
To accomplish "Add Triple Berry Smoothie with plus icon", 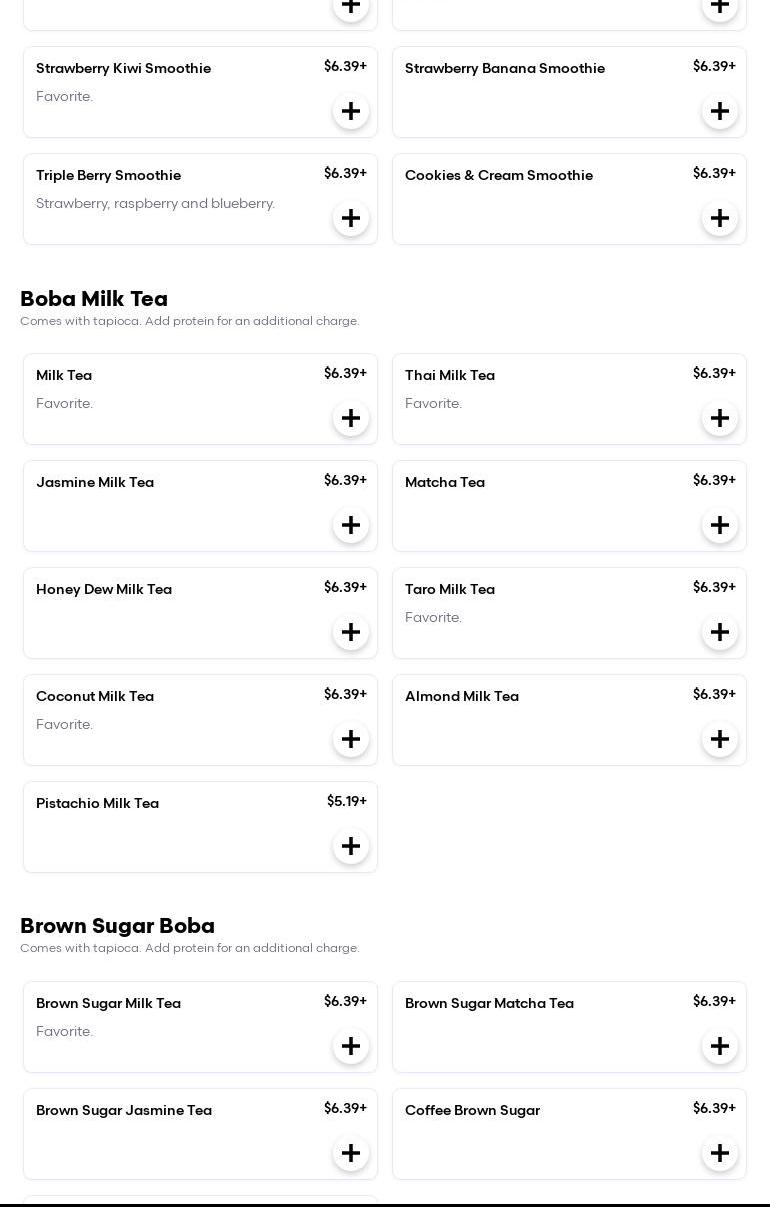I will tap(351, 218).
